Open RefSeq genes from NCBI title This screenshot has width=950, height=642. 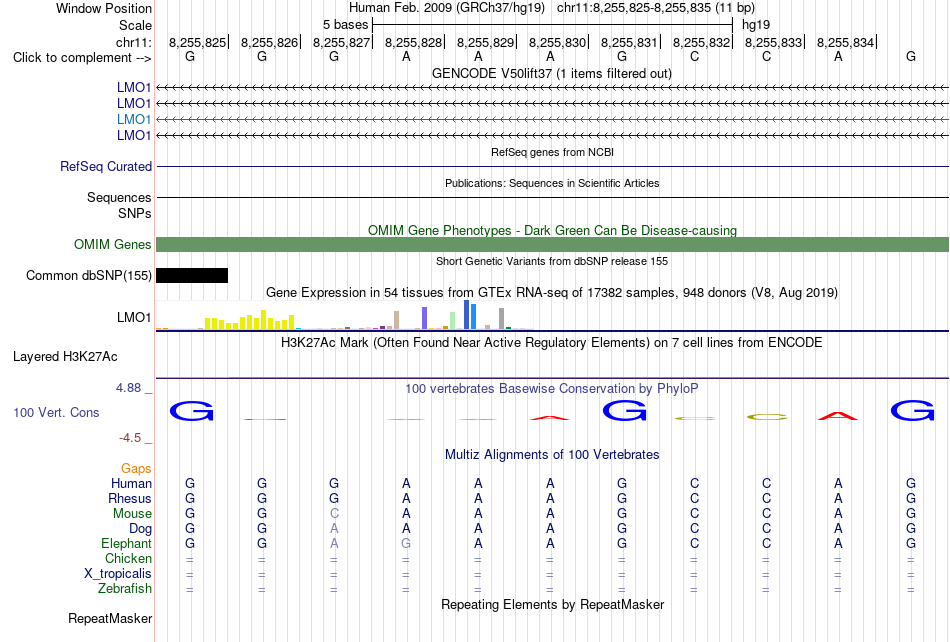(x=553, y=152)
